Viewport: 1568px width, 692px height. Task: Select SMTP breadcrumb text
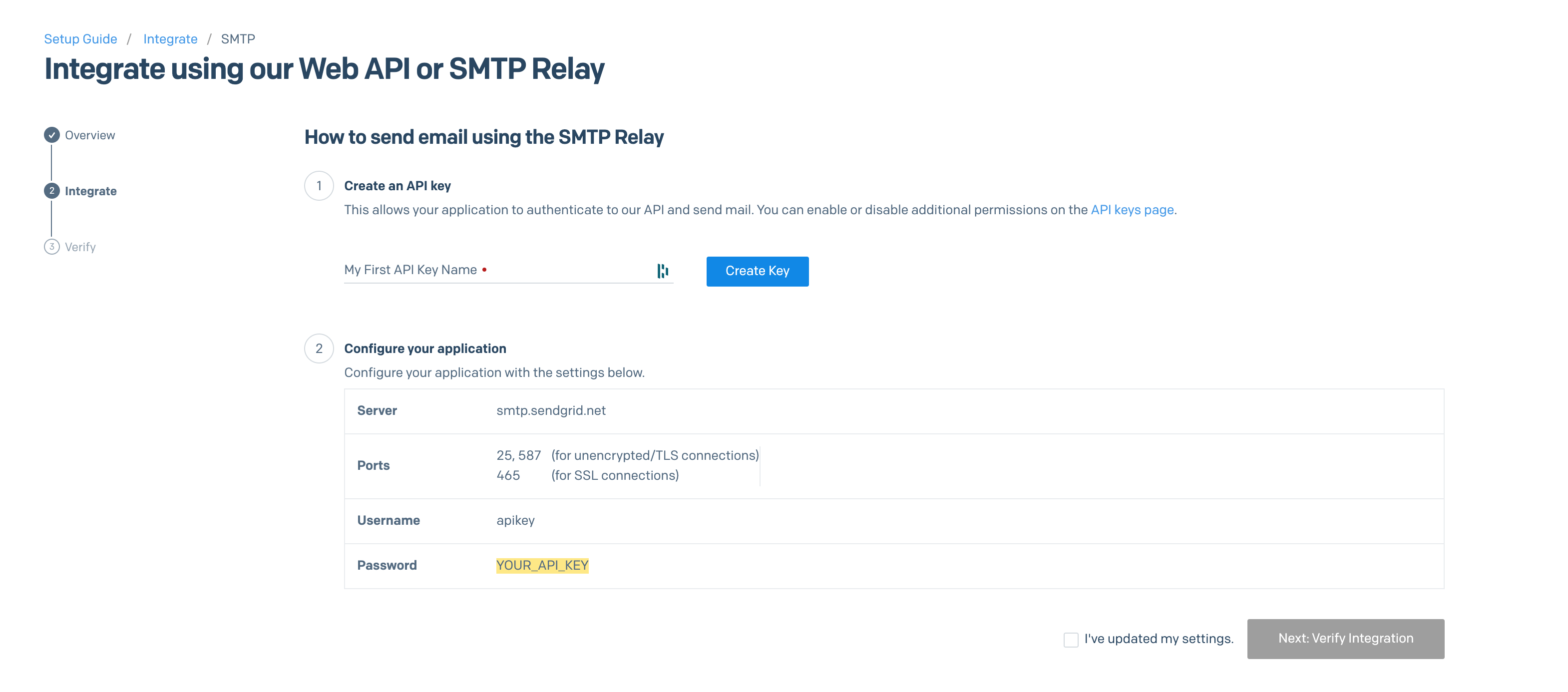click(238, 39)
